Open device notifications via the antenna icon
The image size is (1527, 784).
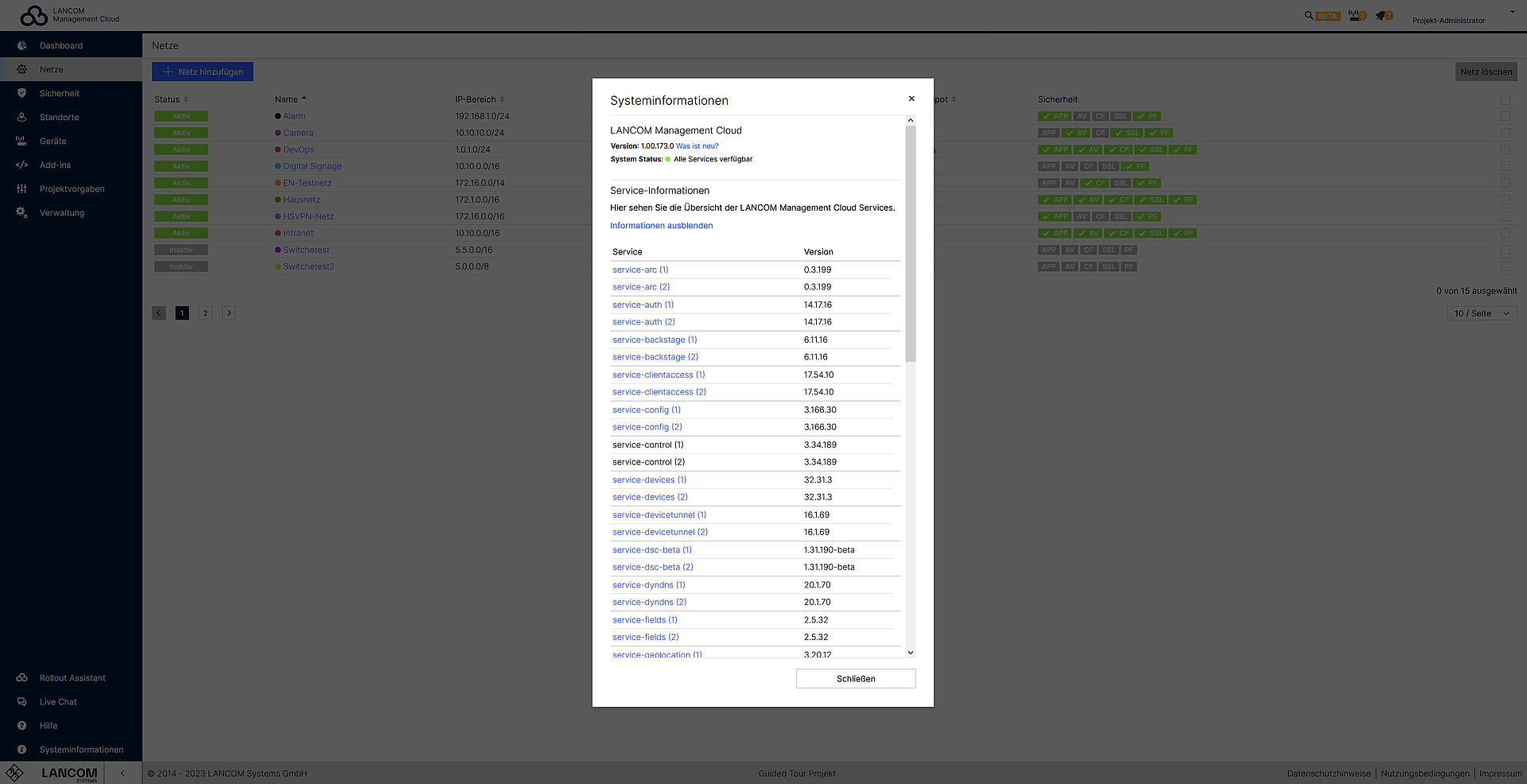click(x=1354, y=15)
